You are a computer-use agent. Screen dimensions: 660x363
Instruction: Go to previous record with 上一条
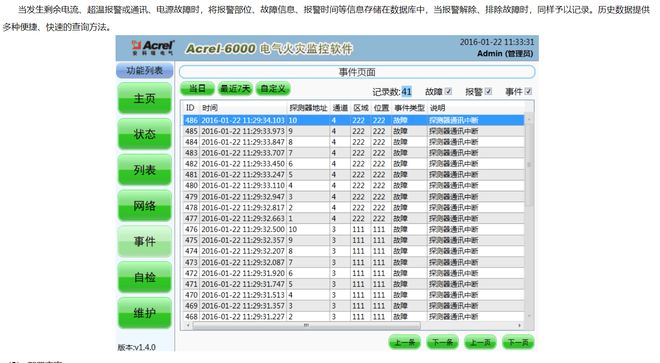click(405, 342)
